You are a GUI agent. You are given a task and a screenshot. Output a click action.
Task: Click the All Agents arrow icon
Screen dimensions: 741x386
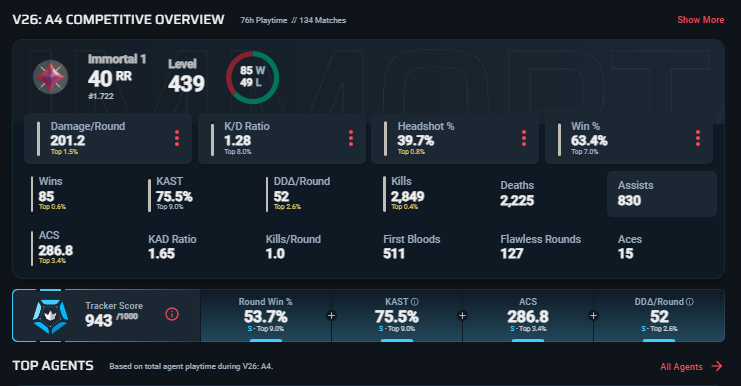(717, 366)
